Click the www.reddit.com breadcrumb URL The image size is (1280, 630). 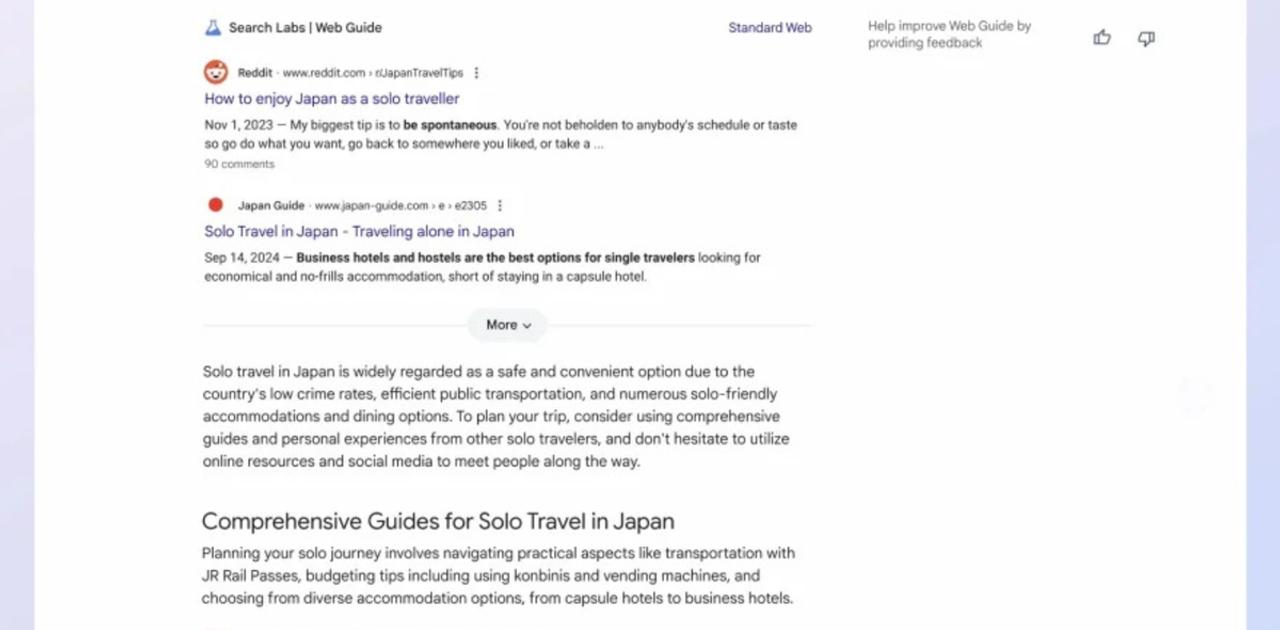click(373, 73)
